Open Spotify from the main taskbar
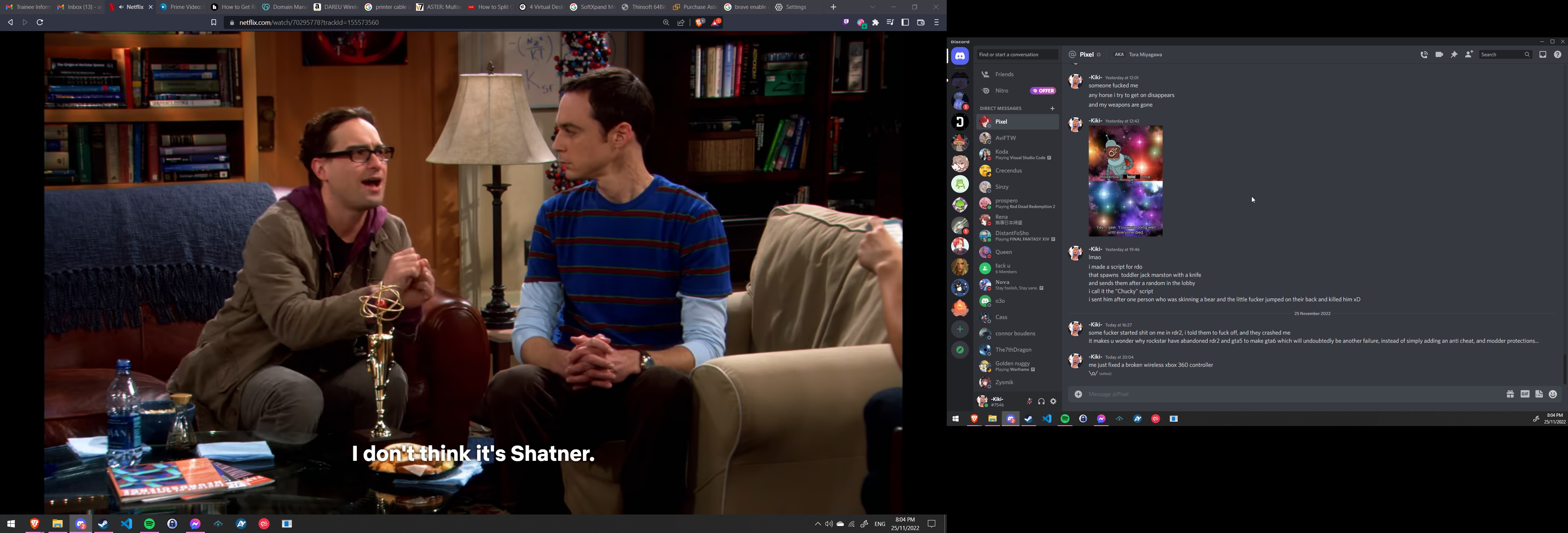The width and height of the screenshot is (1568, 533). click(x=149, y=524)
